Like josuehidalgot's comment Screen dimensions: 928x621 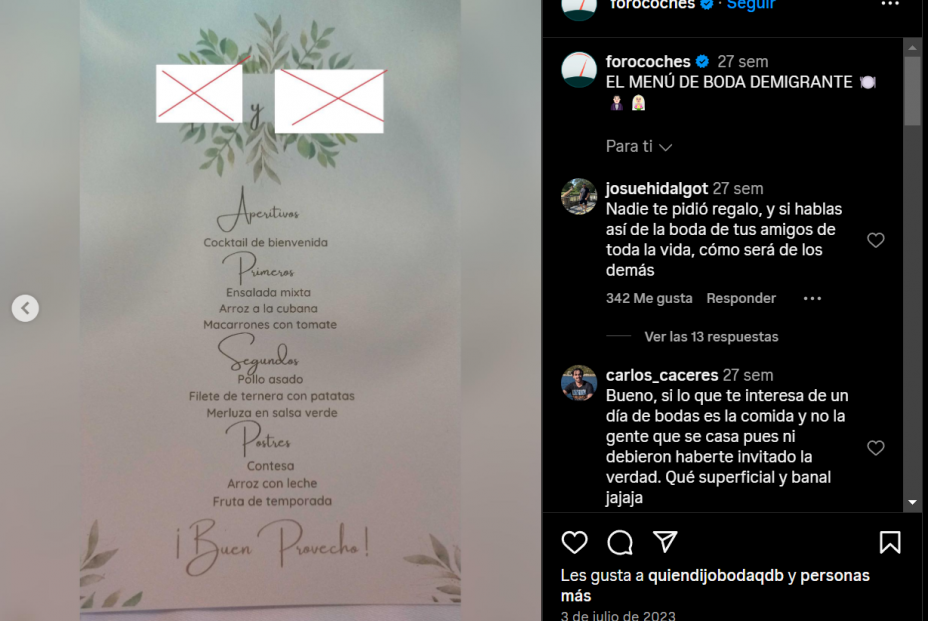[876, 240]
